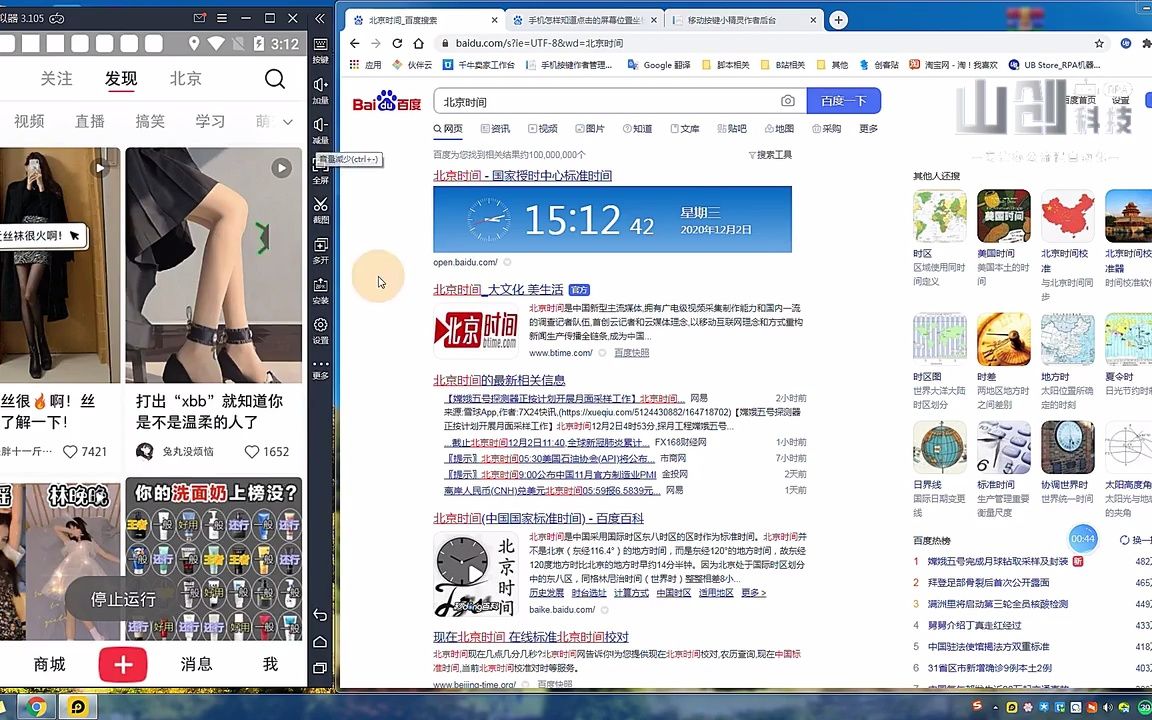Select the magnifier search icon in the mobile app
Viewport: 1152px width, 720px height.
[x=275, y=78]
